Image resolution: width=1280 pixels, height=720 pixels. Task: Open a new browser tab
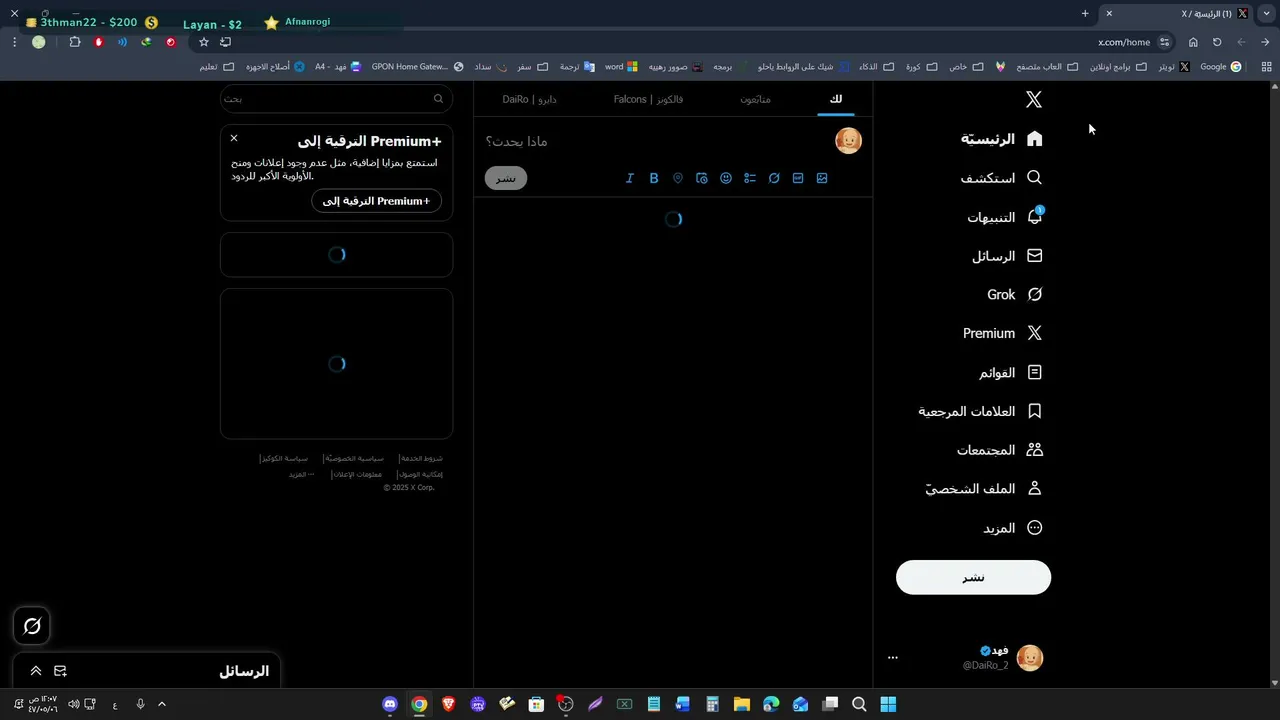[1085, 13]
